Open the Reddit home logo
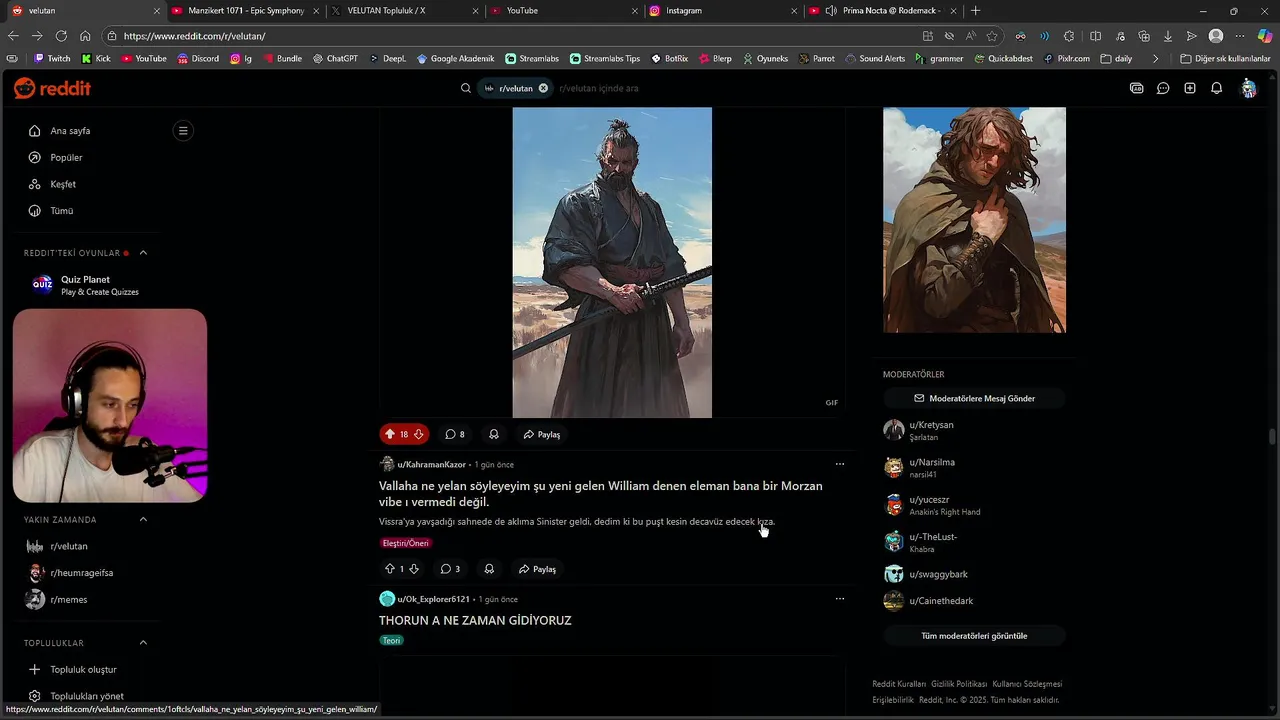This screenshot has height=720, width=1280. 52,88
